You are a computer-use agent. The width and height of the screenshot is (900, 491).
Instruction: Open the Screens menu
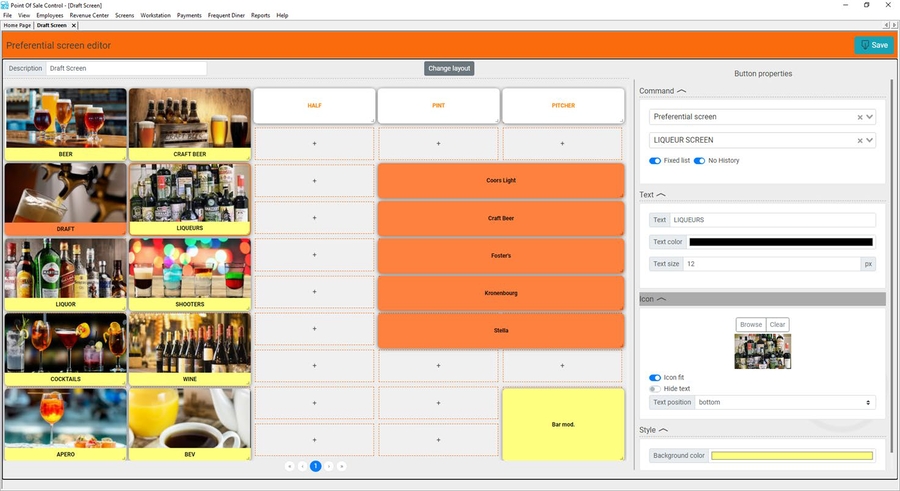125,16
